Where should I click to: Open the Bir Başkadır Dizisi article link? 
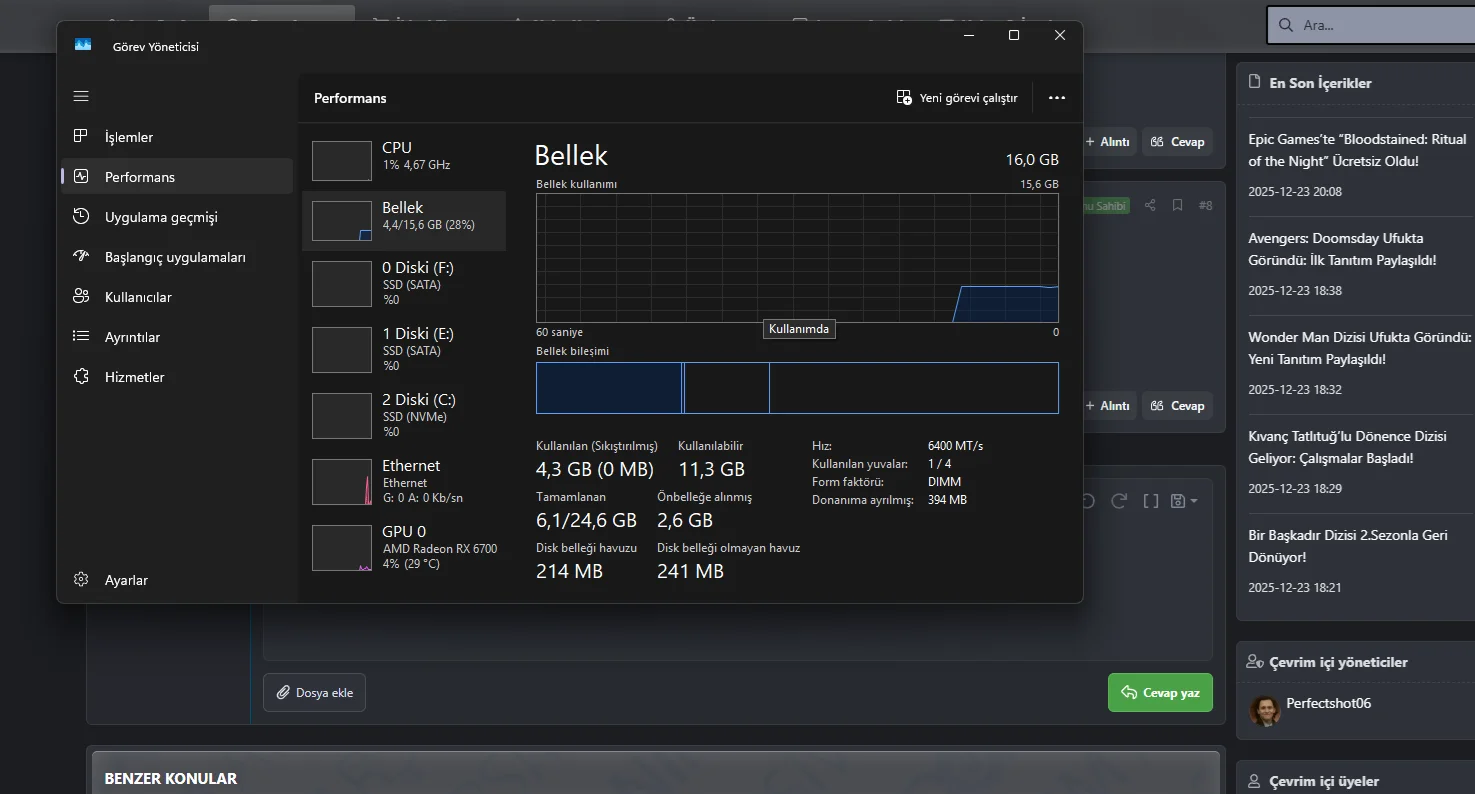[1348, 546]
